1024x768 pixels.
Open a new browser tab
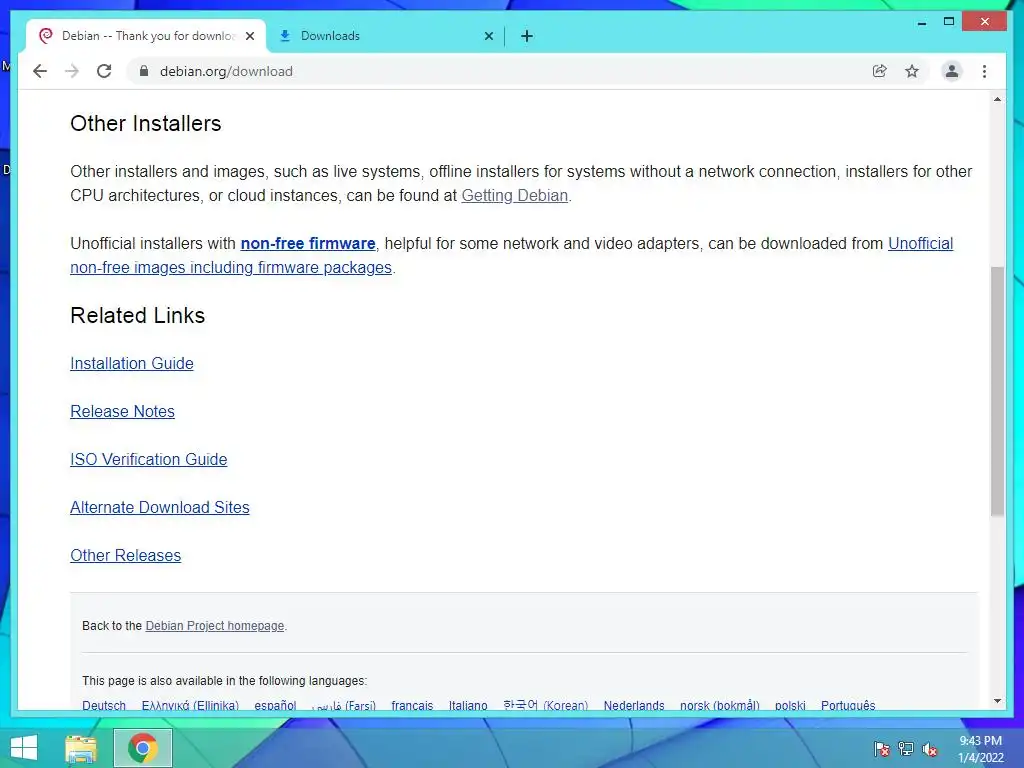pyautogui.click(x=527, y=36)
